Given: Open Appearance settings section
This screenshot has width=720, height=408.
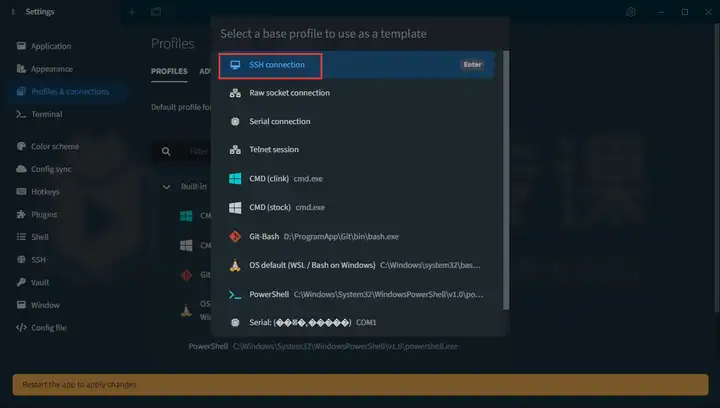Looking at the screenshot, I should 68,69.
